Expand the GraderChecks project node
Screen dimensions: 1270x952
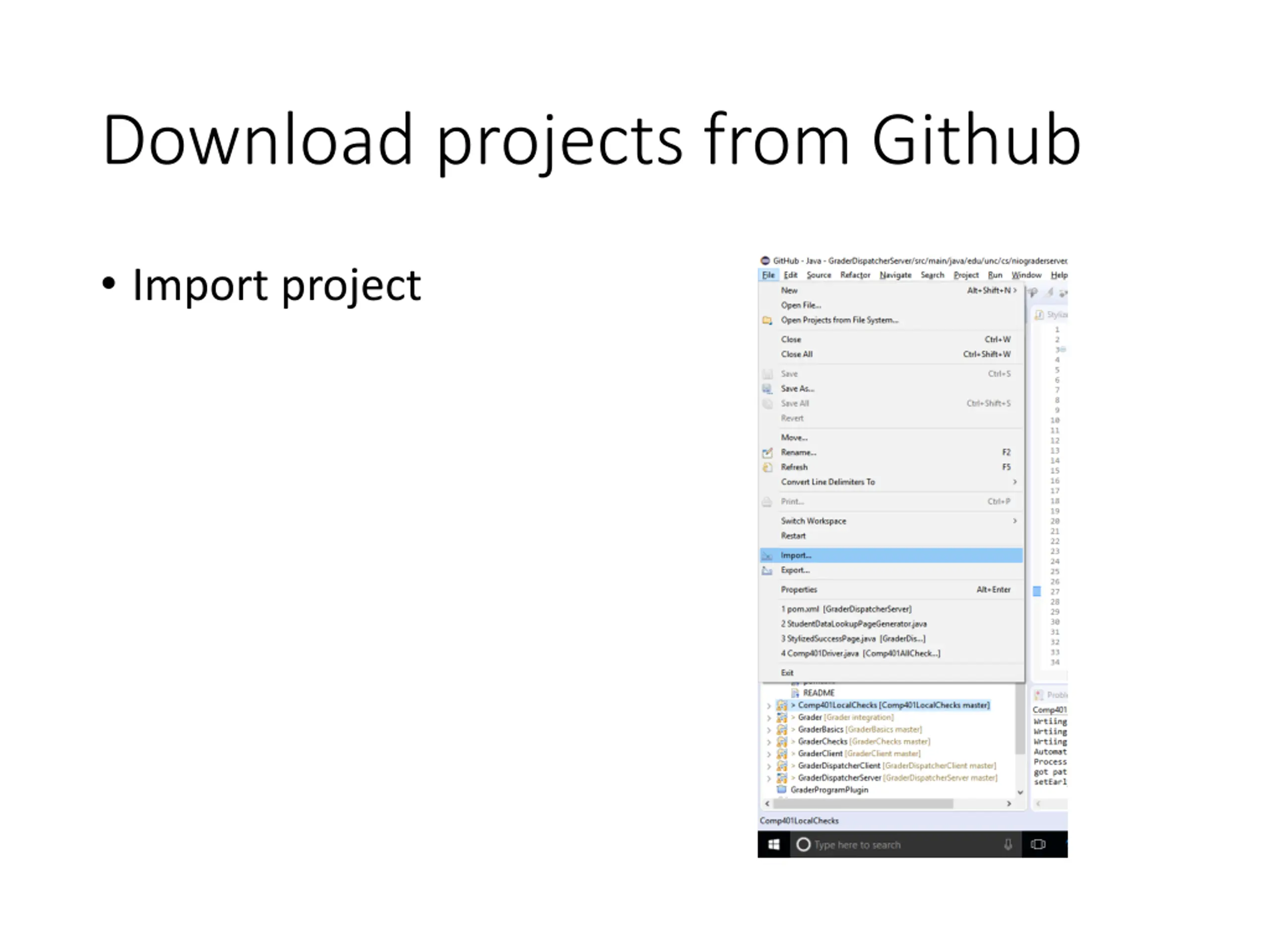769,742
